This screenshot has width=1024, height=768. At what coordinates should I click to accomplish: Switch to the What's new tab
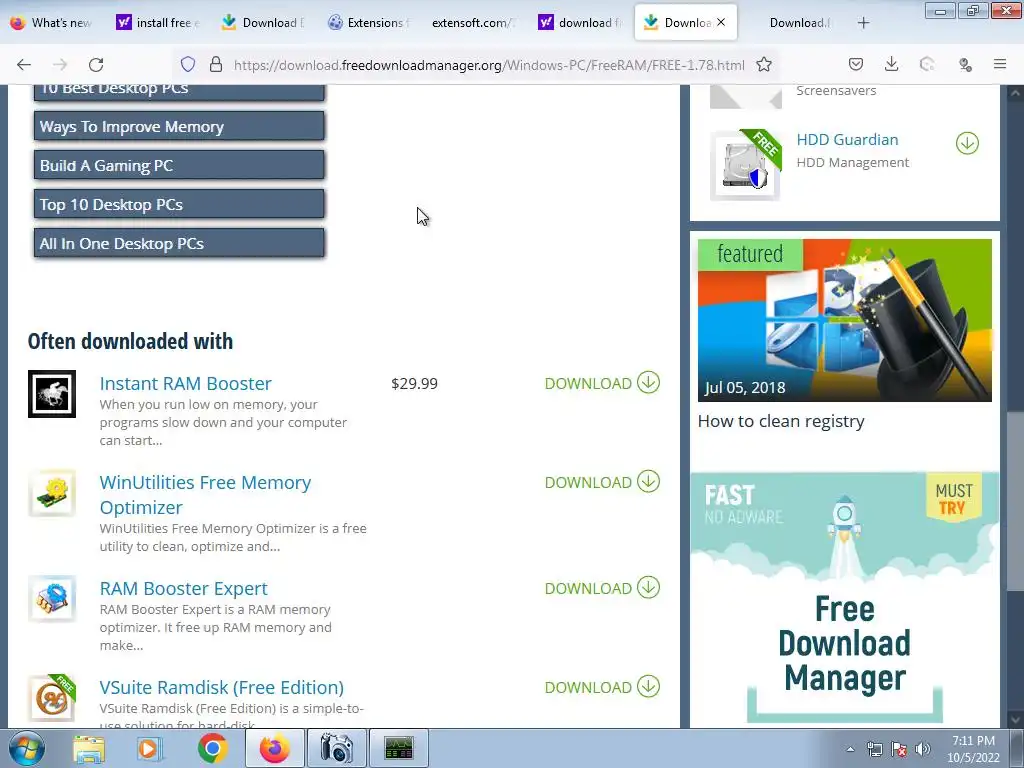(52, 23)
